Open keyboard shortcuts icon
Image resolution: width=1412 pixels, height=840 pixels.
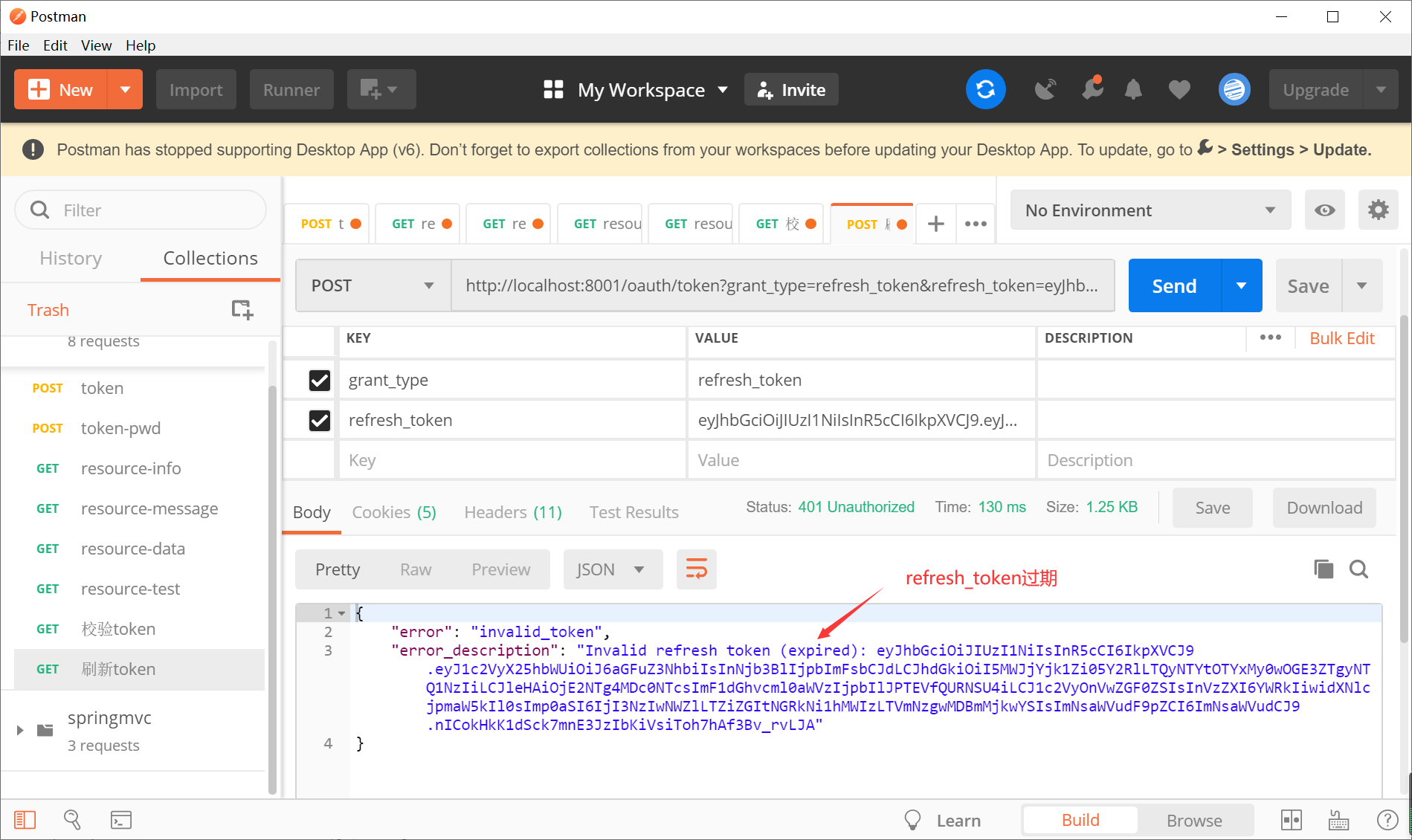coord(1338,820)
